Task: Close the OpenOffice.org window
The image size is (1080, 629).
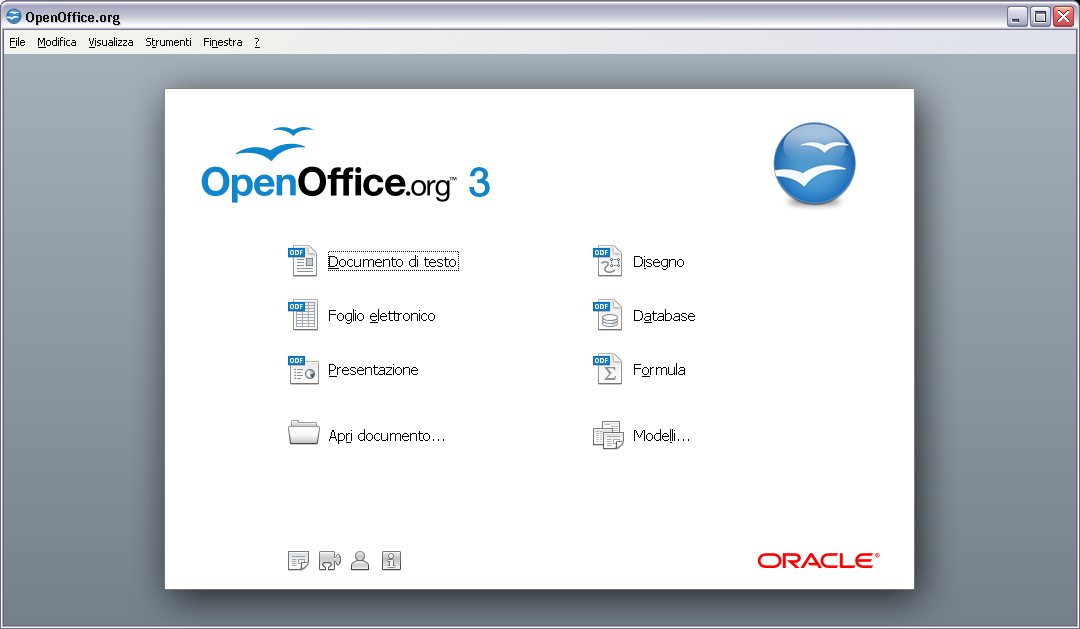Action: pos(1063,17)
